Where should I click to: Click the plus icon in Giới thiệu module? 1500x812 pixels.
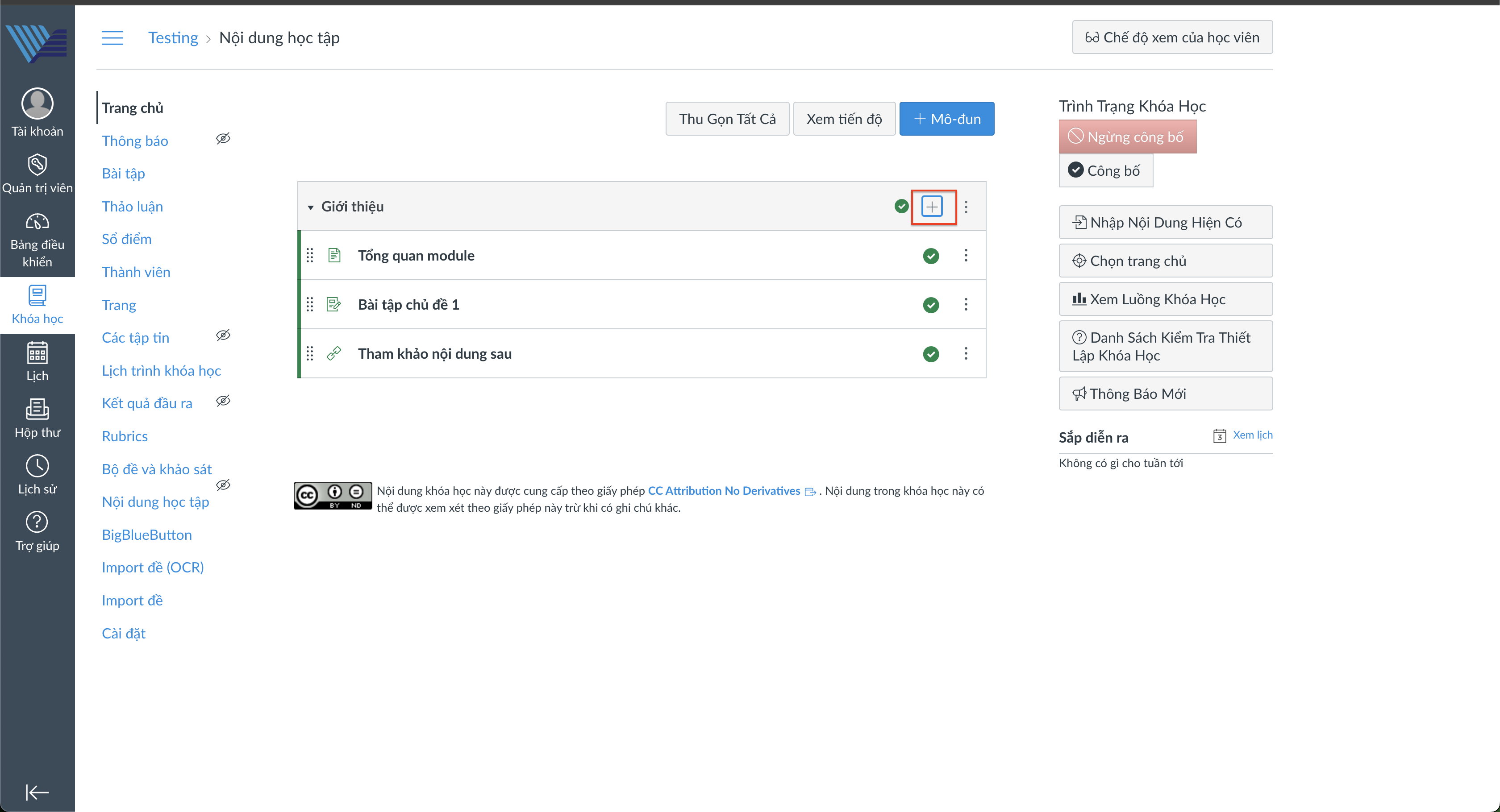pyautogui.click(x=932, y=207)
